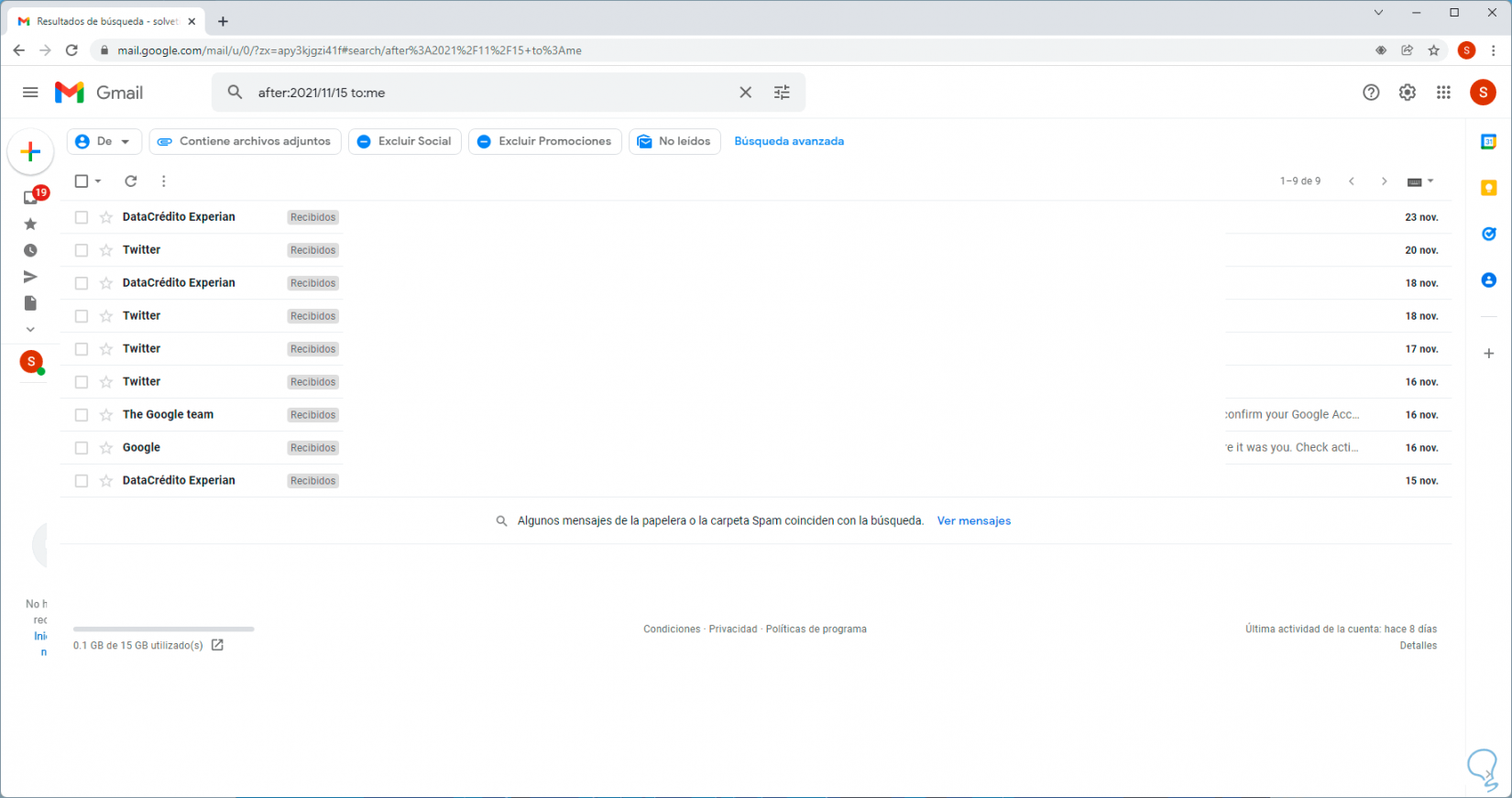Go to newer results page arrow
This screenshot has width=1512, height=798.
pyautogui.click(x=1352, y=181)
